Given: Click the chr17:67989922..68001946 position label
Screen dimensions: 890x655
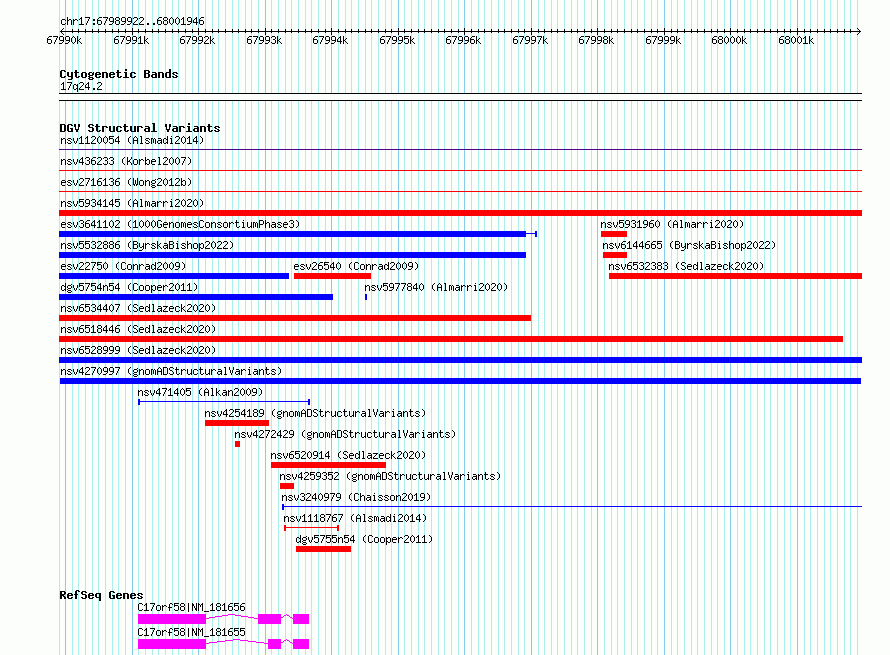Looking at the screenshot, I should (132, 21).
